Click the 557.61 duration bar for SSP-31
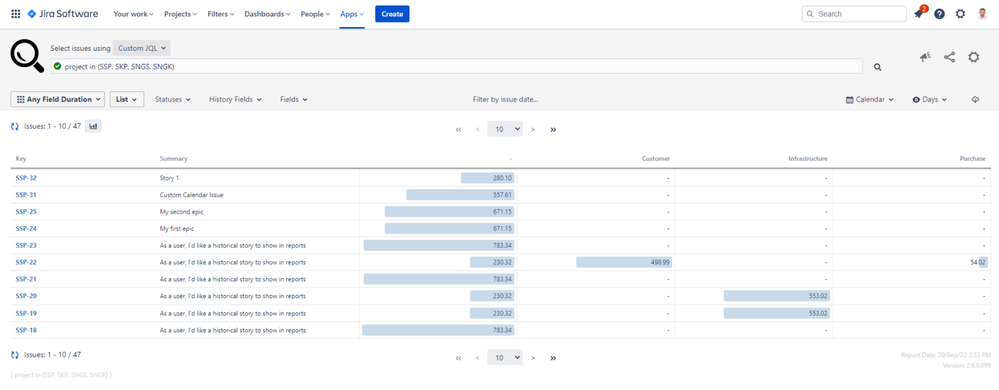999x390 pixels. click(461, 195)
